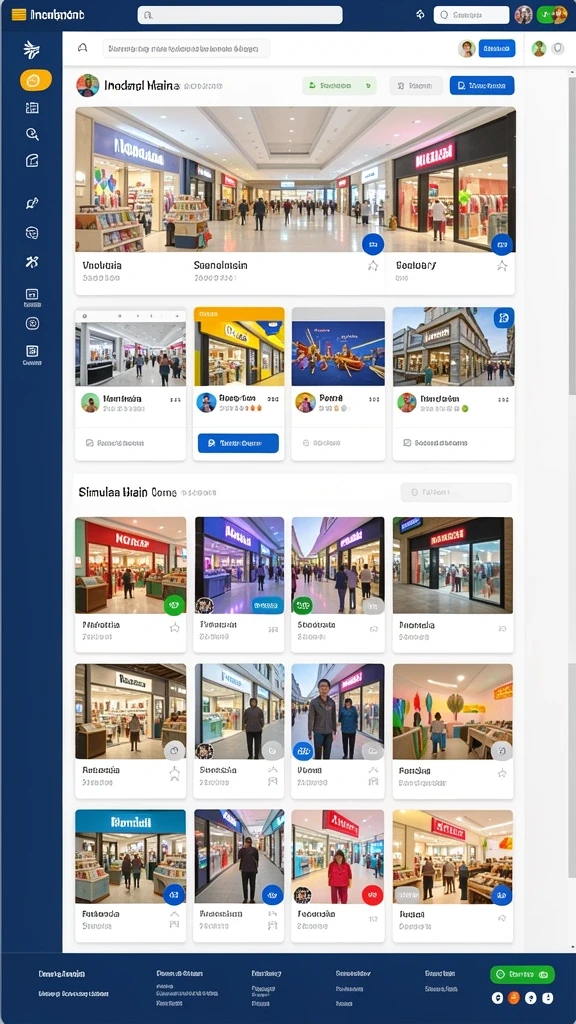Click the green button in the footer
Image resolution: width=576 pixels, height=1024 pixels.
522,974
